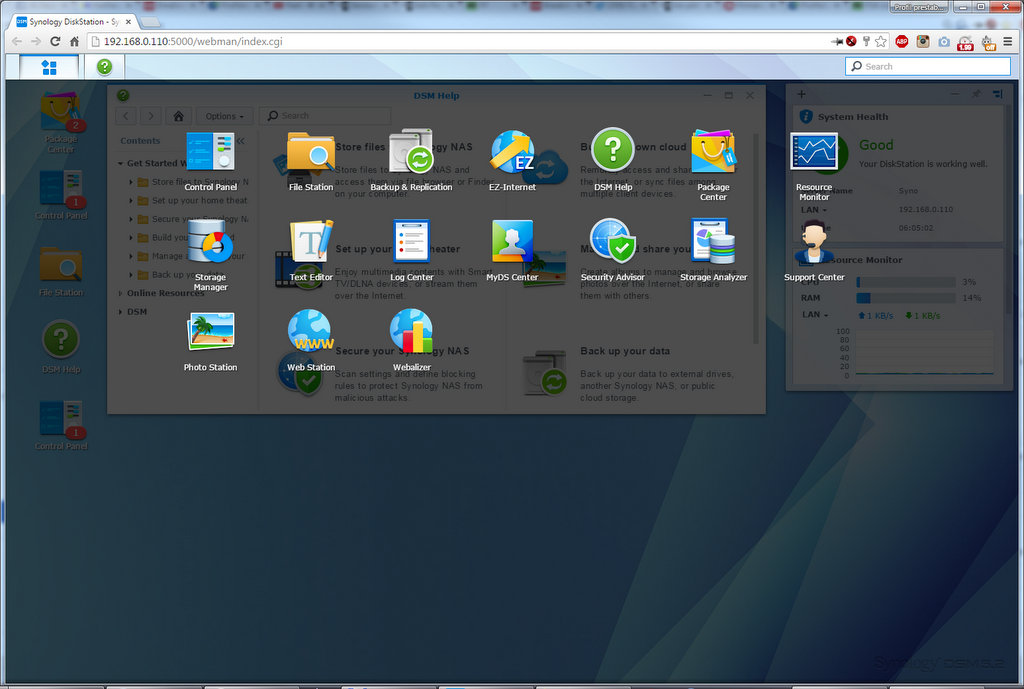Click the Package Center desktop shortcut
This screenshot has height=689, width=1024.
point(61,123)
